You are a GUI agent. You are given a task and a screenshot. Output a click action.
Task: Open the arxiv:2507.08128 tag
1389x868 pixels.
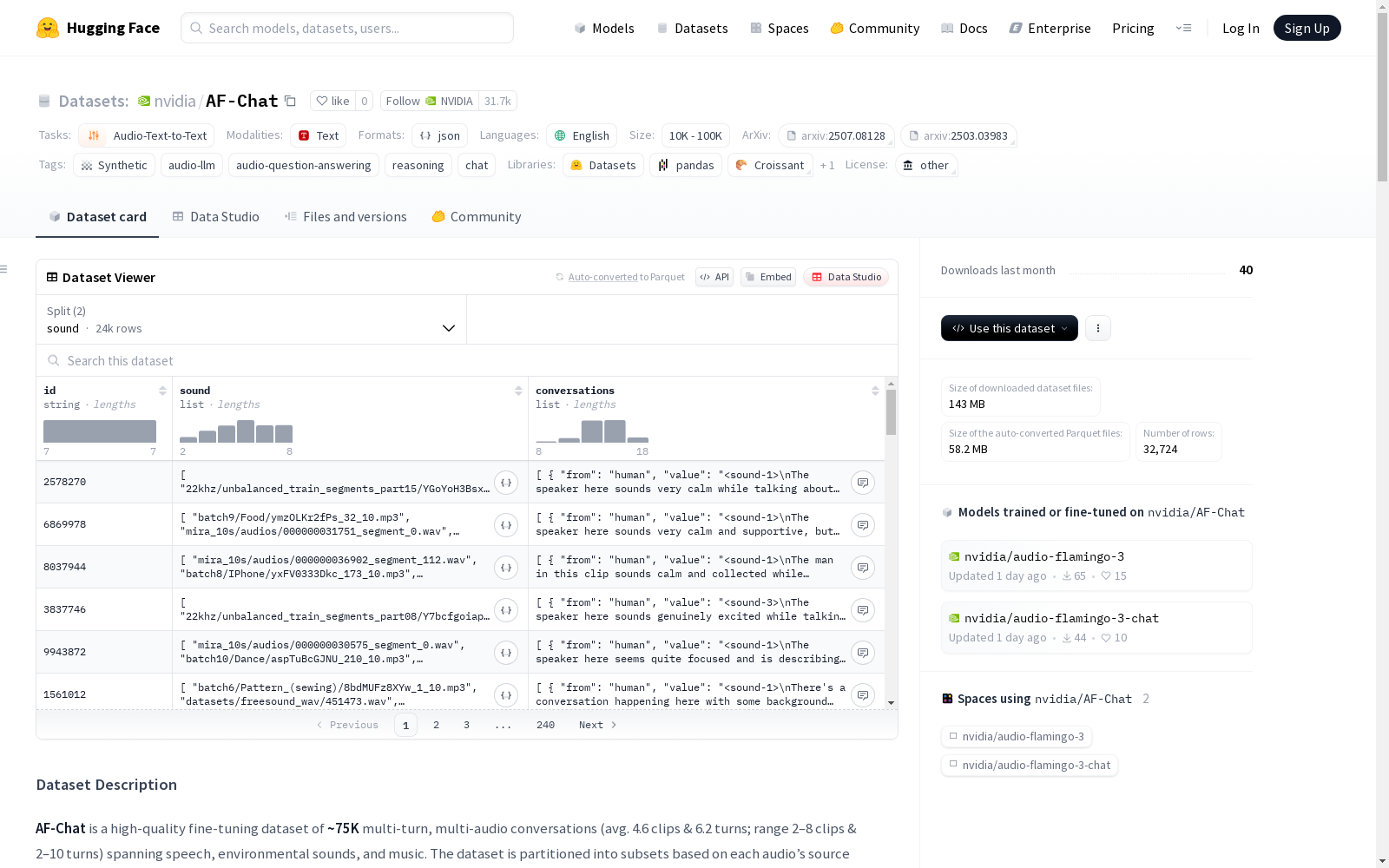click(836, 135)
